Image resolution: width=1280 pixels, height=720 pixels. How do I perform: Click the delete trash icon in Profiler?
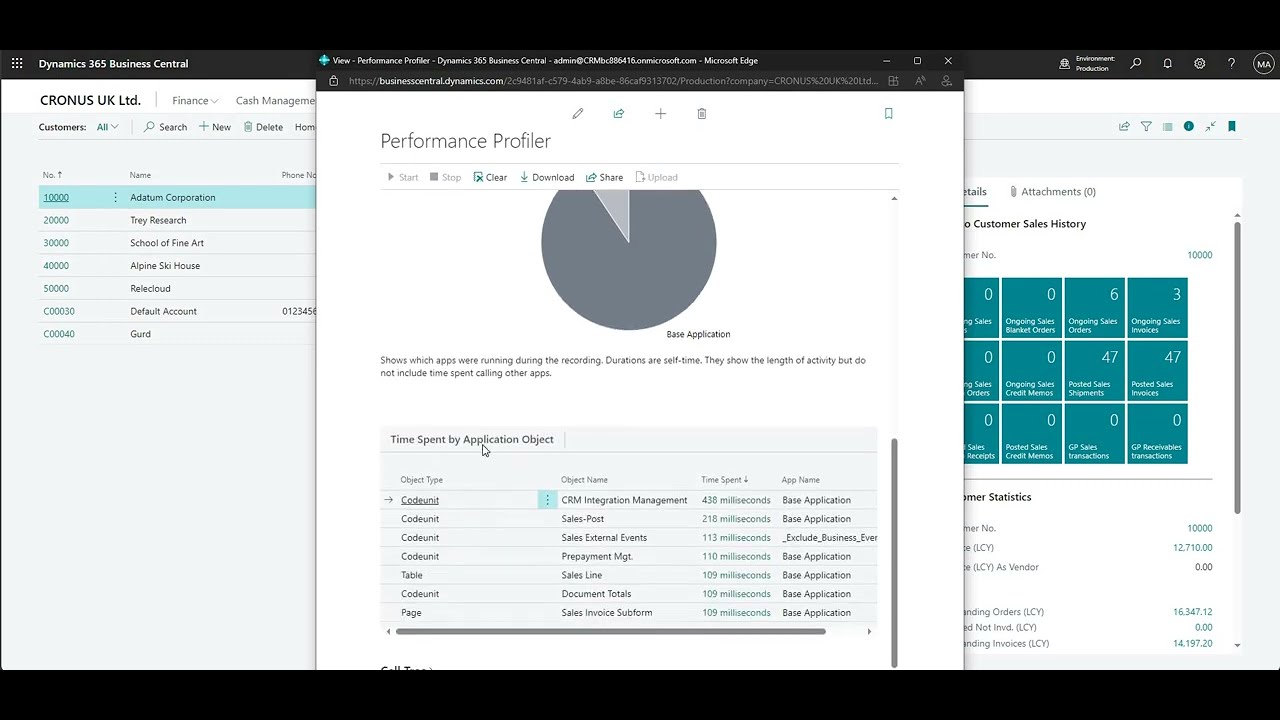702,114
